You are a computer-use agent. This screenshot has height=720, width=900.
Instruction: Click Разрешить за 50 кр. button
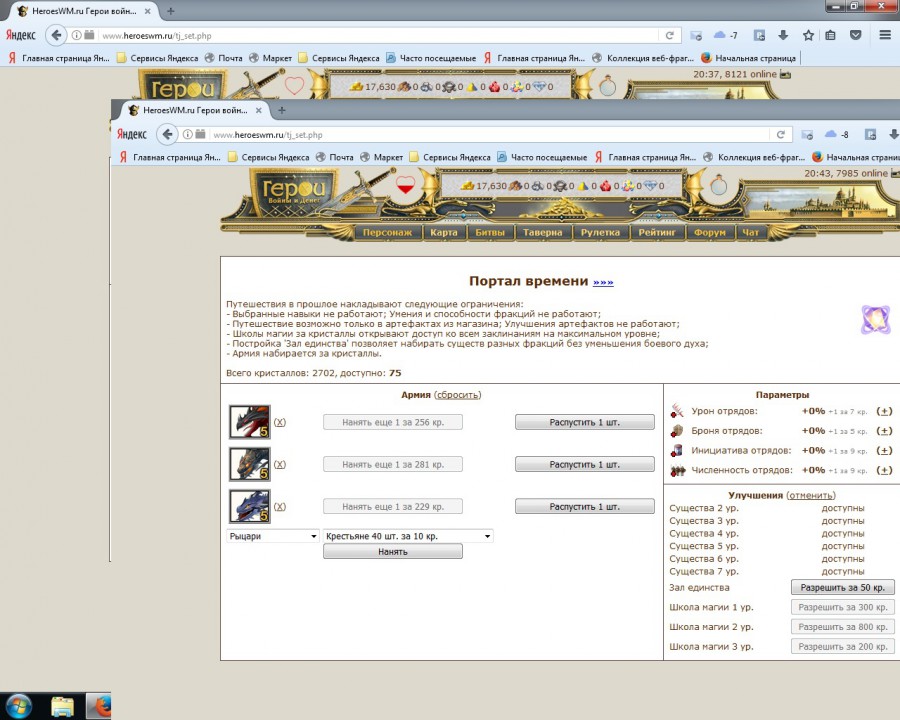point(842,587)
